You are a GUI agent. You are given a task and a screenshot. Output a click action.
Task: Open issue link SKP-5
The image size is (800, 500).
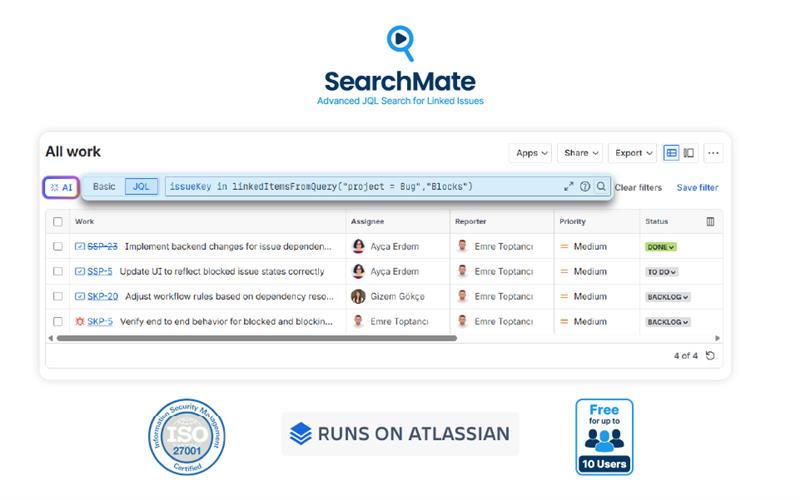100,321
